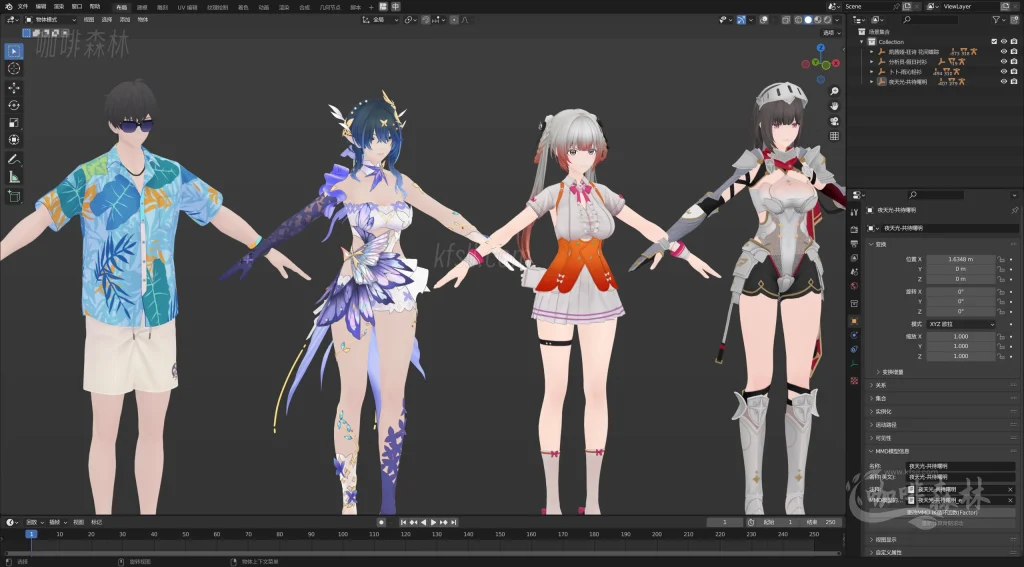Hide the first armature via eye icon
Screen dimensions: 1024x567
click(x=1004, y=52)
